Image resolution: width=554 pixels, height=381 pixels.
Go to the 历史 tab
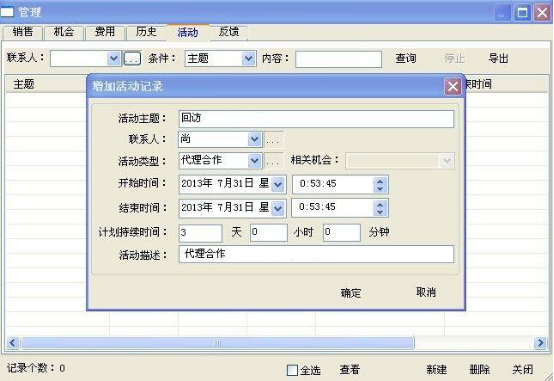146,33
